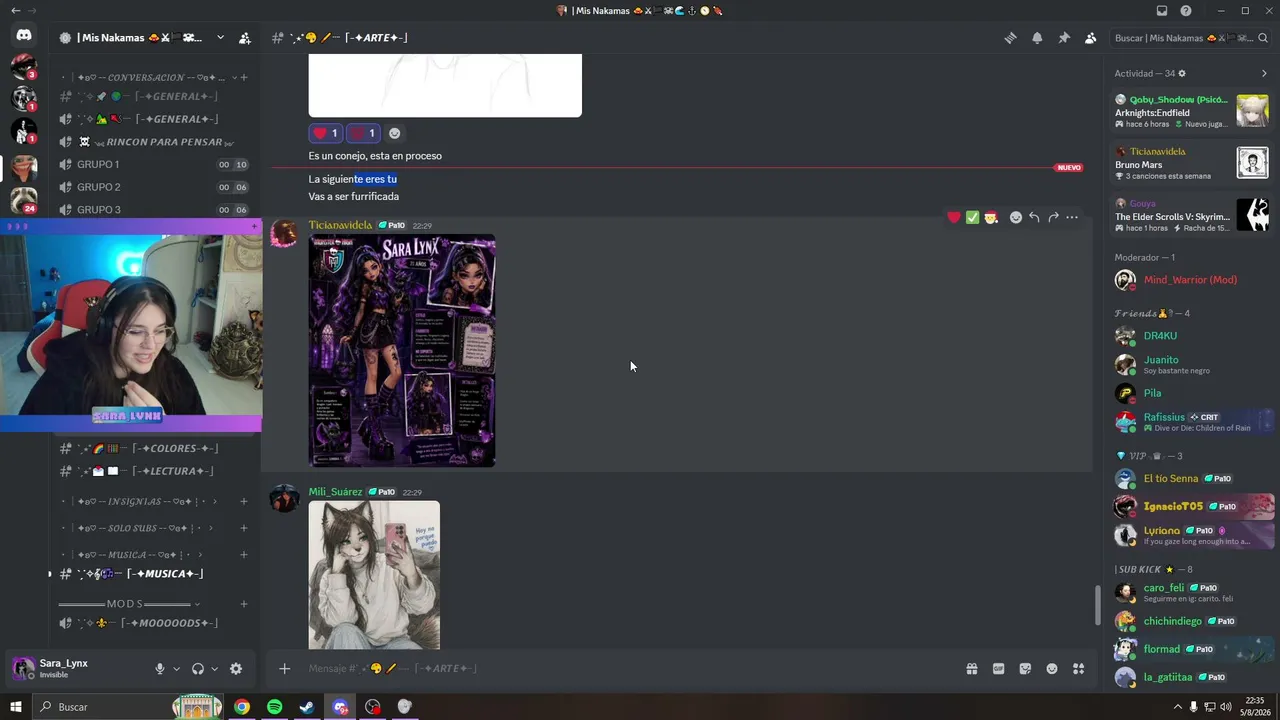Open the sticker picker

[1025, 669]
